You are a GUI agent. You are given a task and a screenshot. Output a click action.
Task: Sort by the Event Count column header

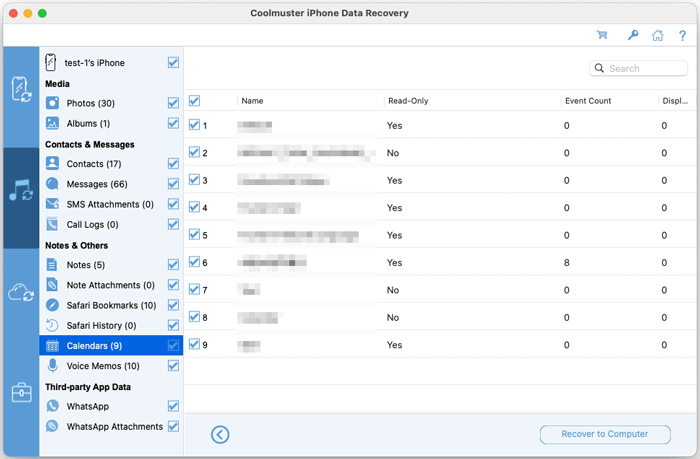click(x=587, y=101)
